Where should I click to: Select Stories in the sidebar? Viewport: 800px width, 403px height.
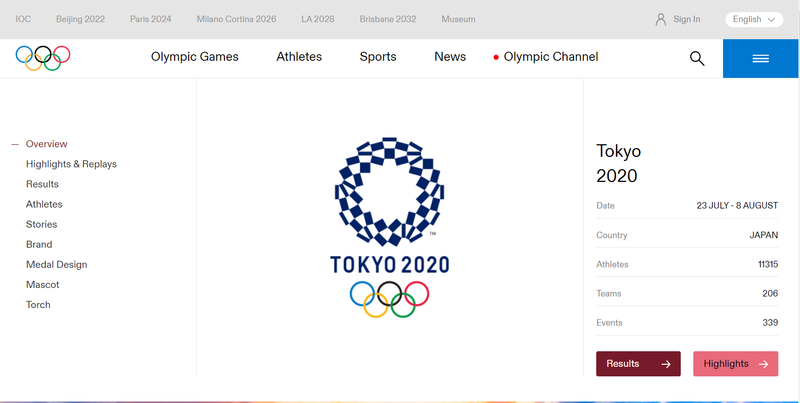[x=41, y=224]
